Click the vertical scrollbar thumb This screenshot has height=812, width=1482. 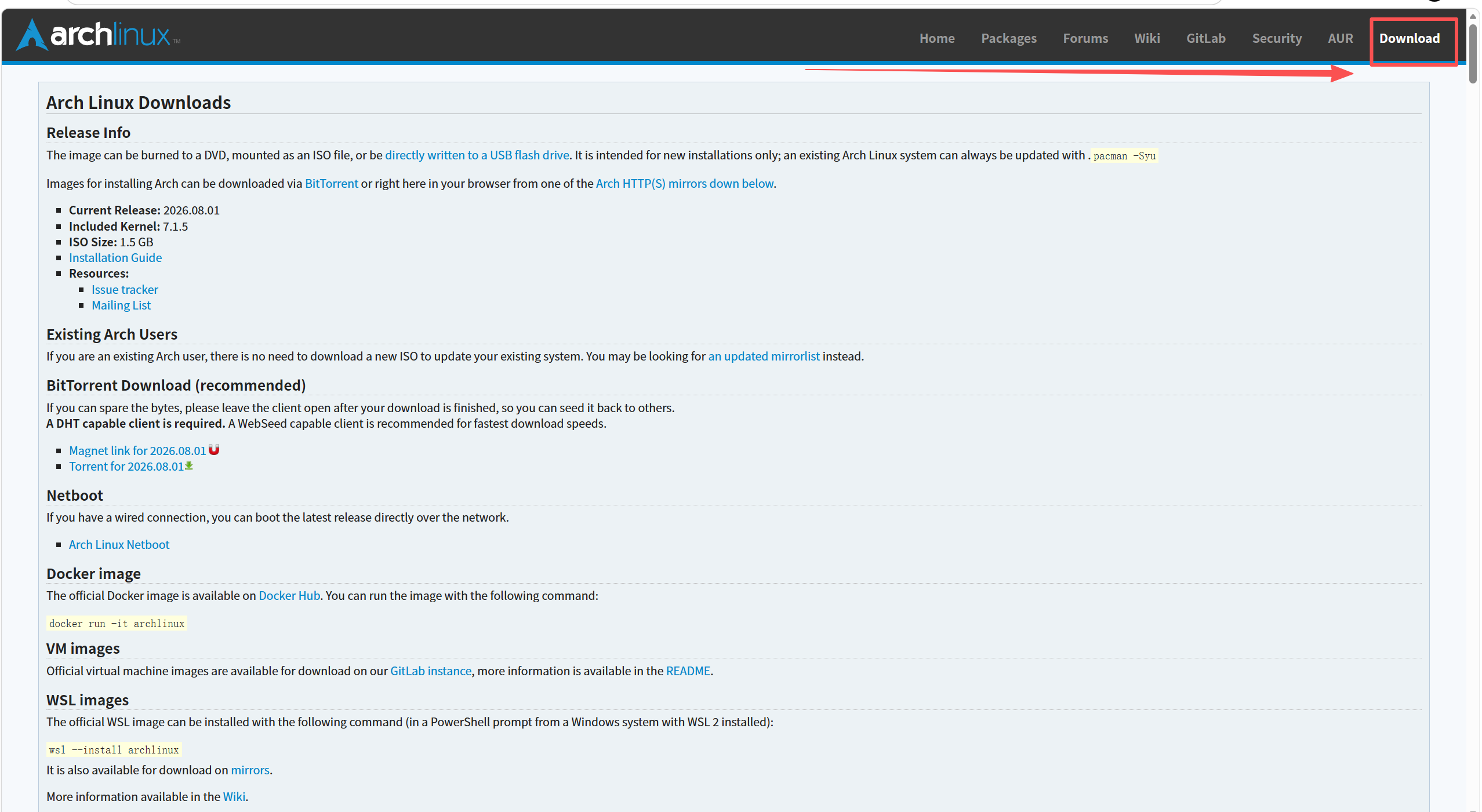coord(1473,53)
